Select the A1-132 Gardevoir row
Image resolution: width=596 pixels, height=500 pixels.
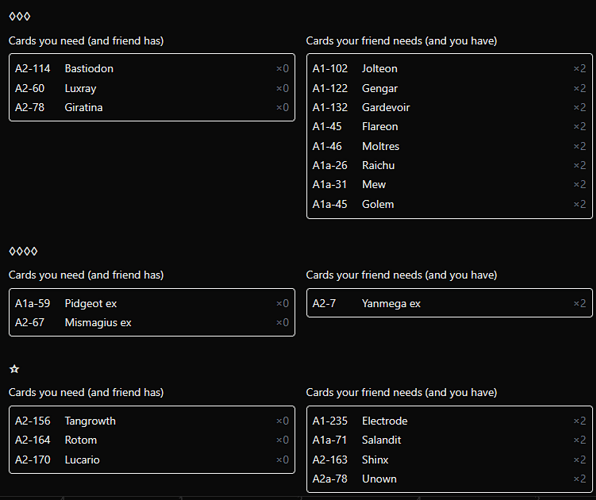(x=449, y=108)
